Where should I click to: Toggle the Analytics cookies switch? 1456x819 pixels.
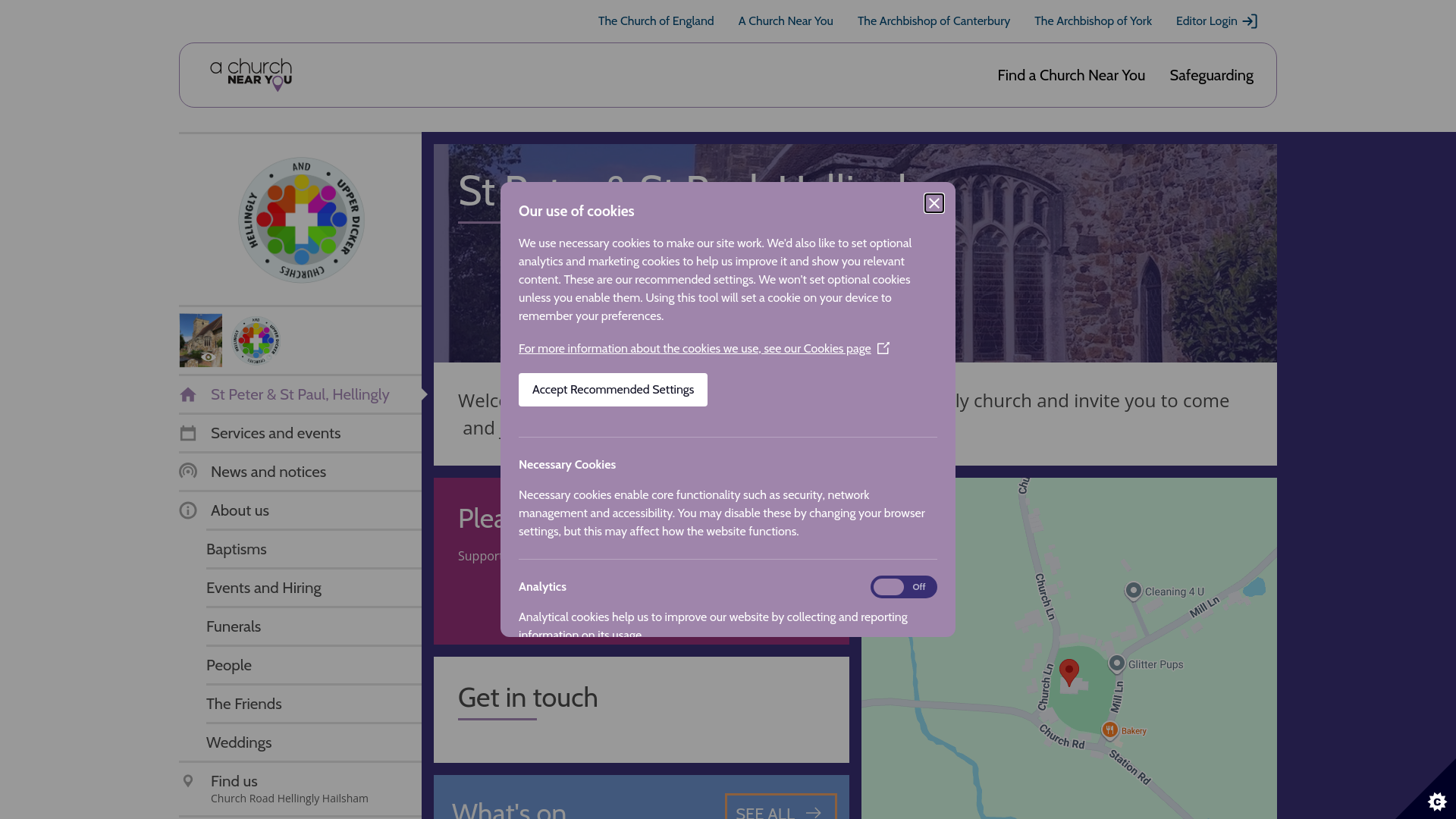click(903, 587)
